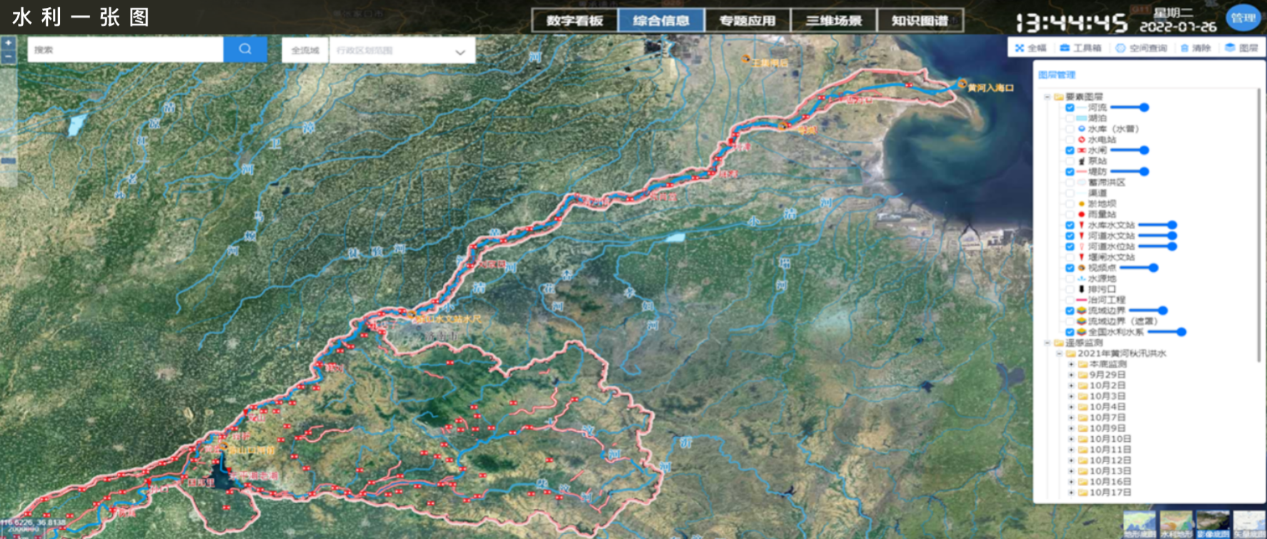Expand the 10月10日 folder
Image resolution: width=1267 pixels, height=539 pixels.
1071,439
